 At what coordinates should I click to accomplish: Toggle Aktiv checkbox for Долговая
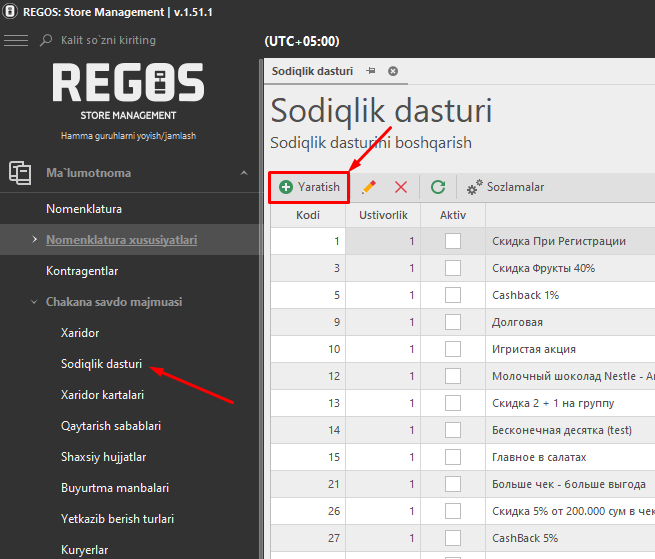pyautogui.click(x=453, y=322)
